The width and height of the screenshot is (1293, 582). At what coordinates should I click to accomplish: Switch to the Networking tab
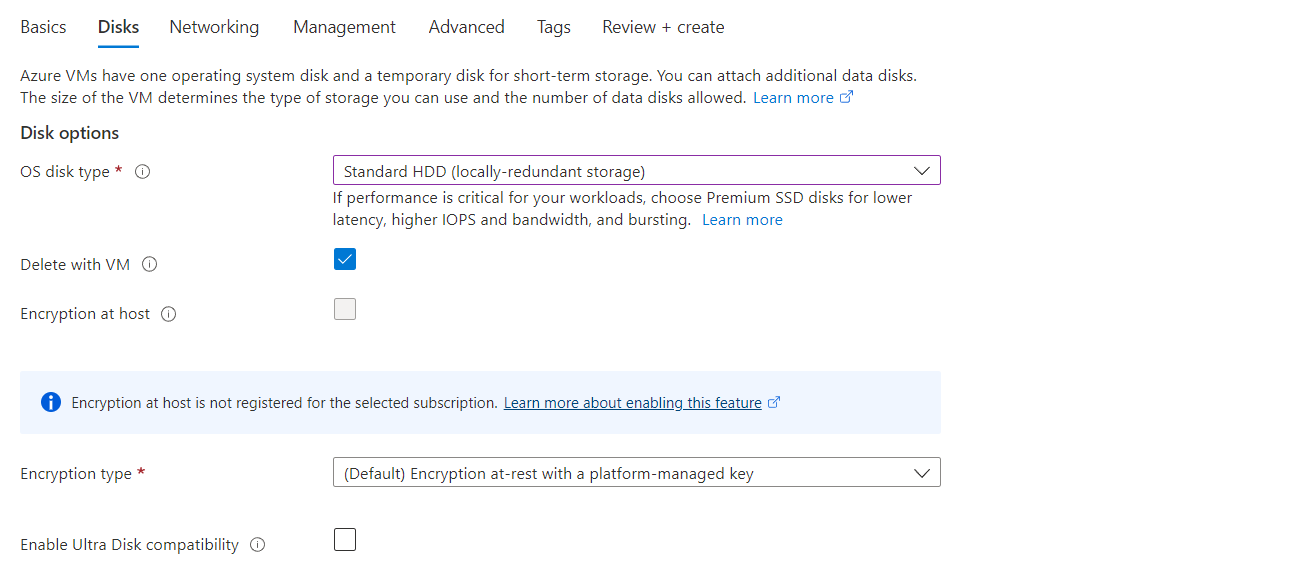214,27
